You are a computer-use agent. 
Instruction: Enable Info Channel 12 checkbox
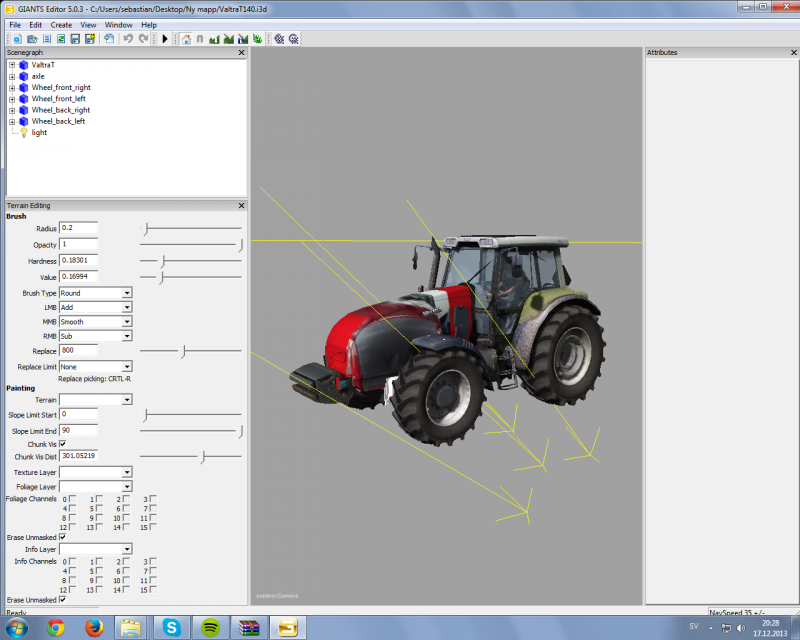point(72,589)
